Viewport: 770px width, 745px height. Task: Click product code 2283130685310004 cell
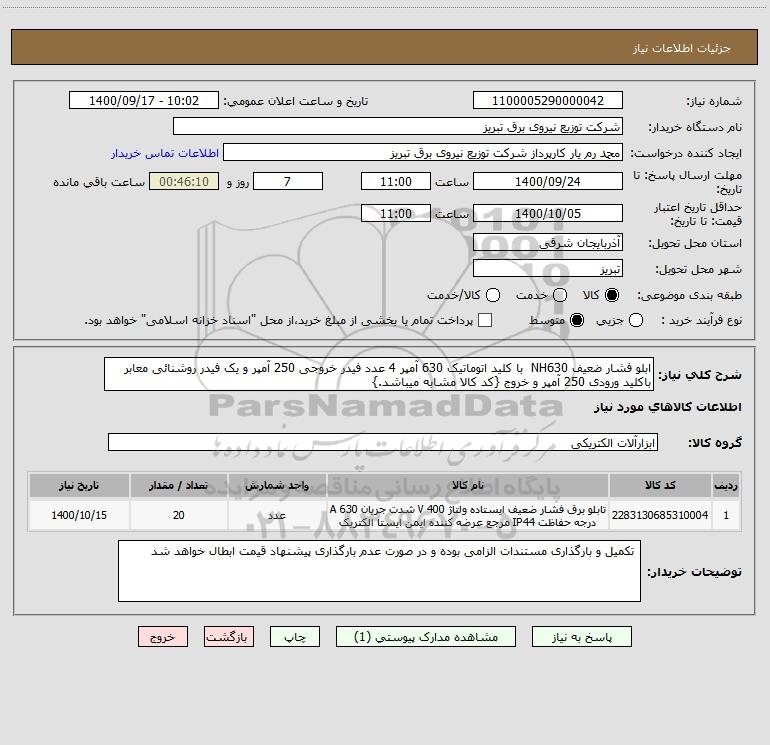[x=660, y=515]
